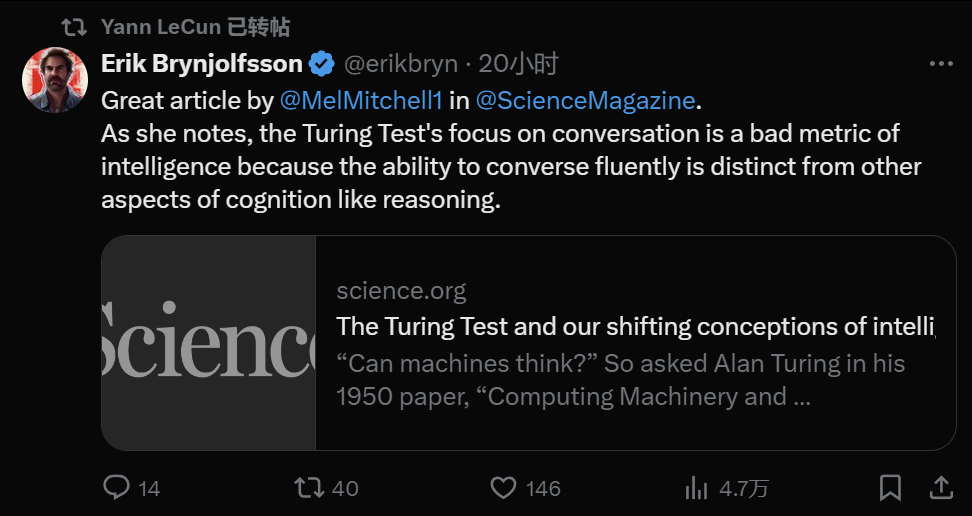Screen dimensions: 972x516
Task: Click the Erik Brynjolfsson display name
Action: (201, 64)
